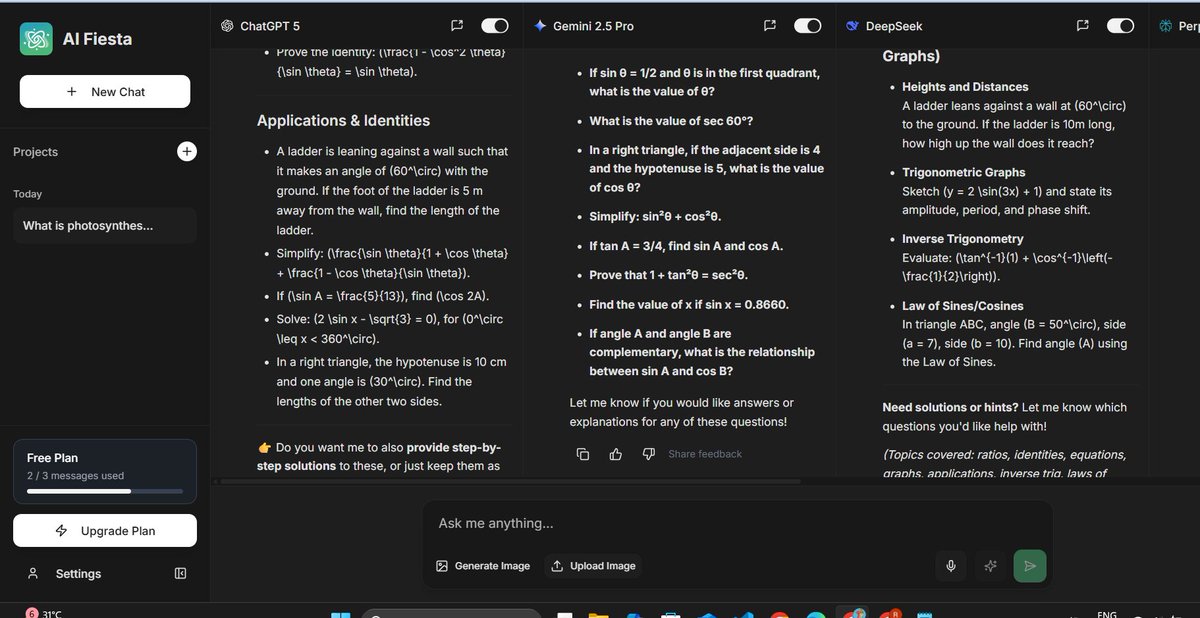Disable the Gemini 2.5 Pro model switch
This screenshot has width=1200, height=618.
(808, 26)
